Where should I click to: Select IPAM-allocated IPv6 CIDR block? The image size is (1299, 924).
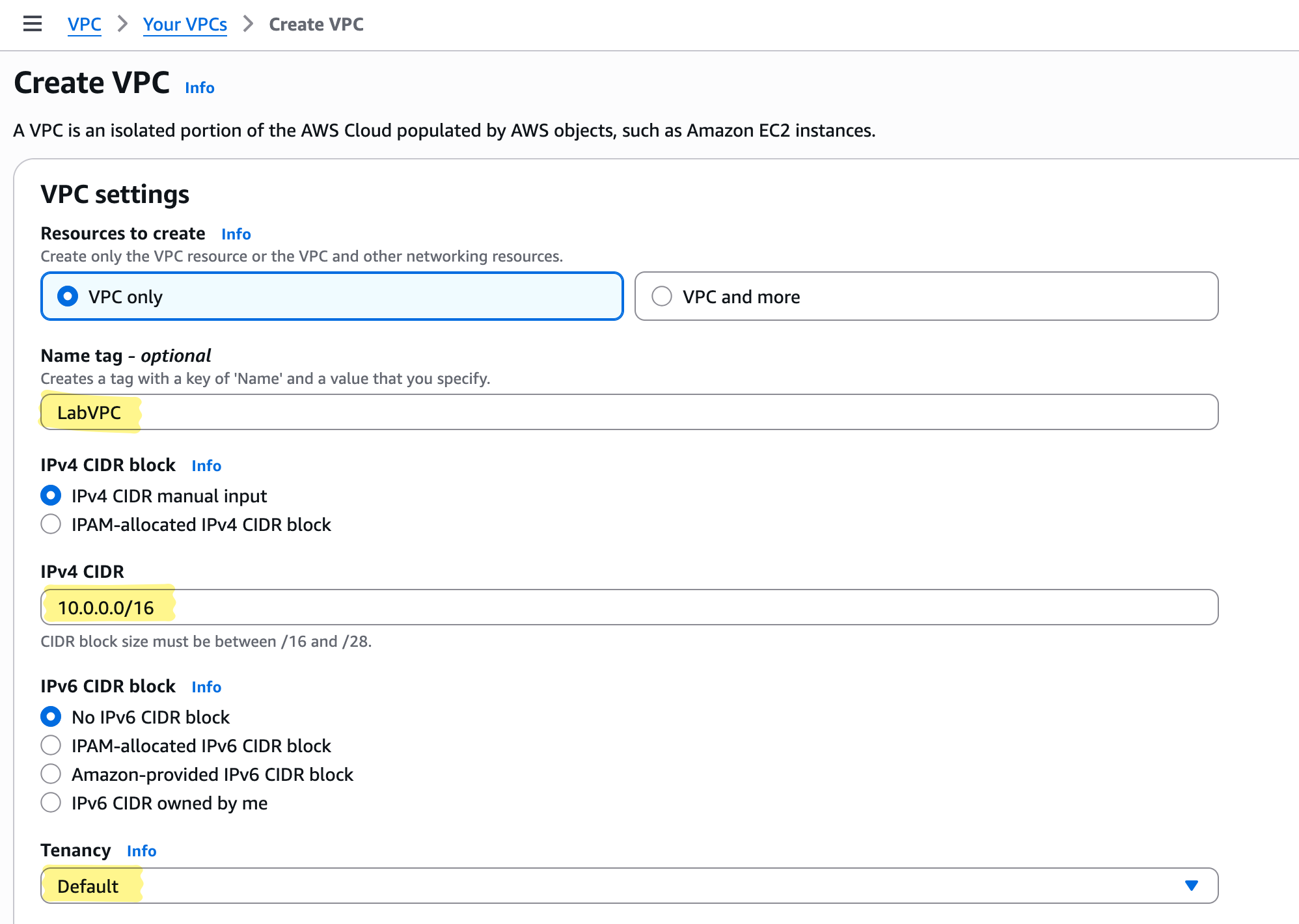point(51,746)
